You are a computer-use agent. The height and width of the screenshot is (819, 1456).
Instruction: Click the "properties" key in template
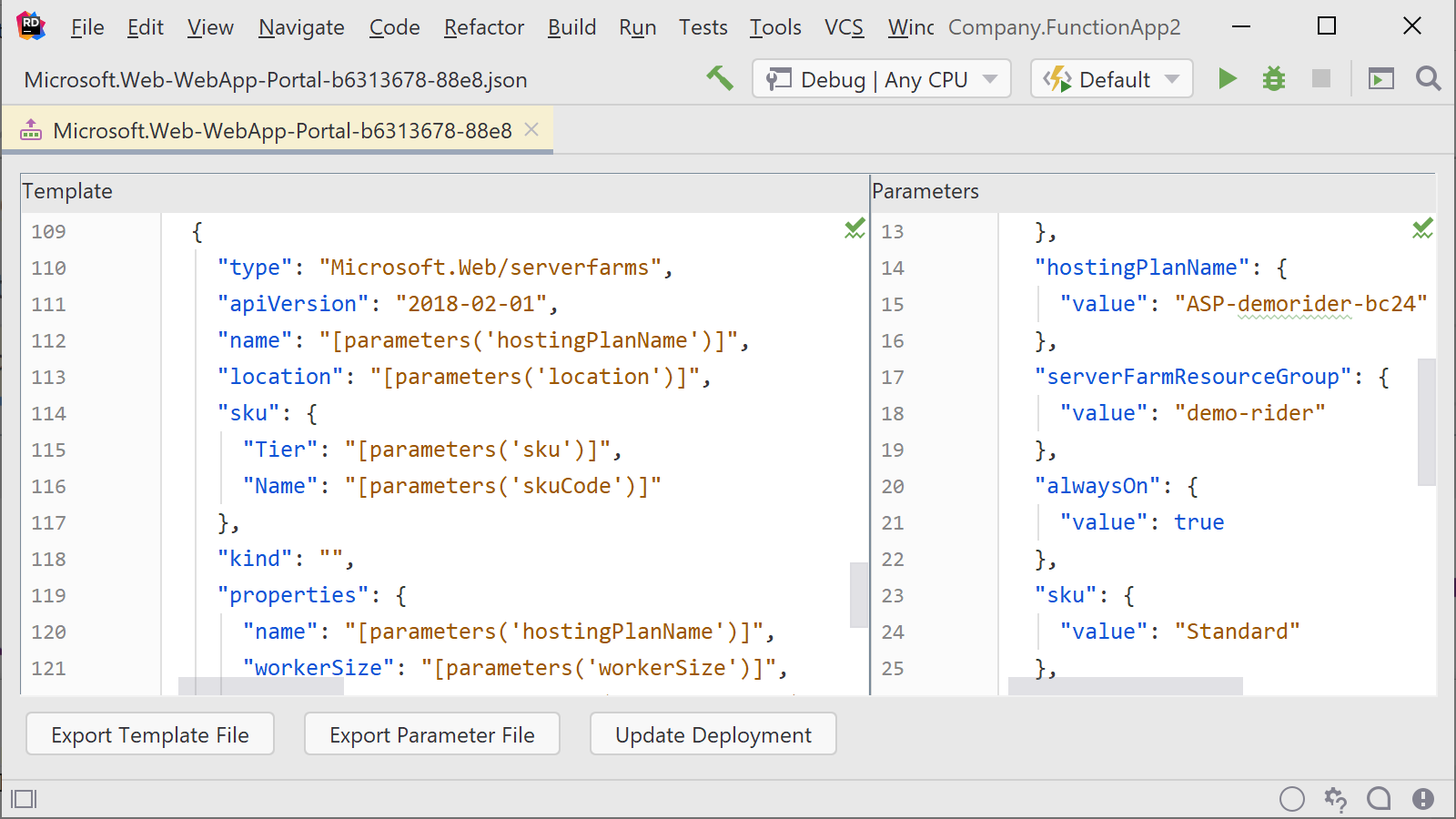(x=293, y=595)
